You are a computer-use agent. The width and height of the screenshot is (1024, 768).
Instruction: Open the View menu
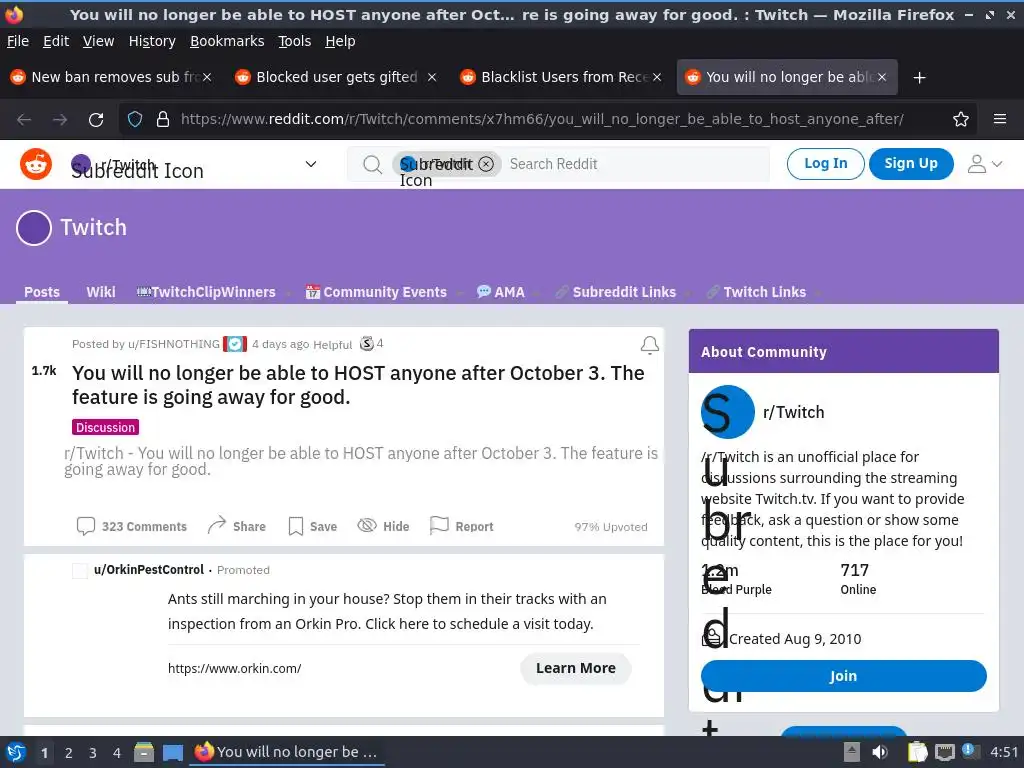click(x=99, y=41)
